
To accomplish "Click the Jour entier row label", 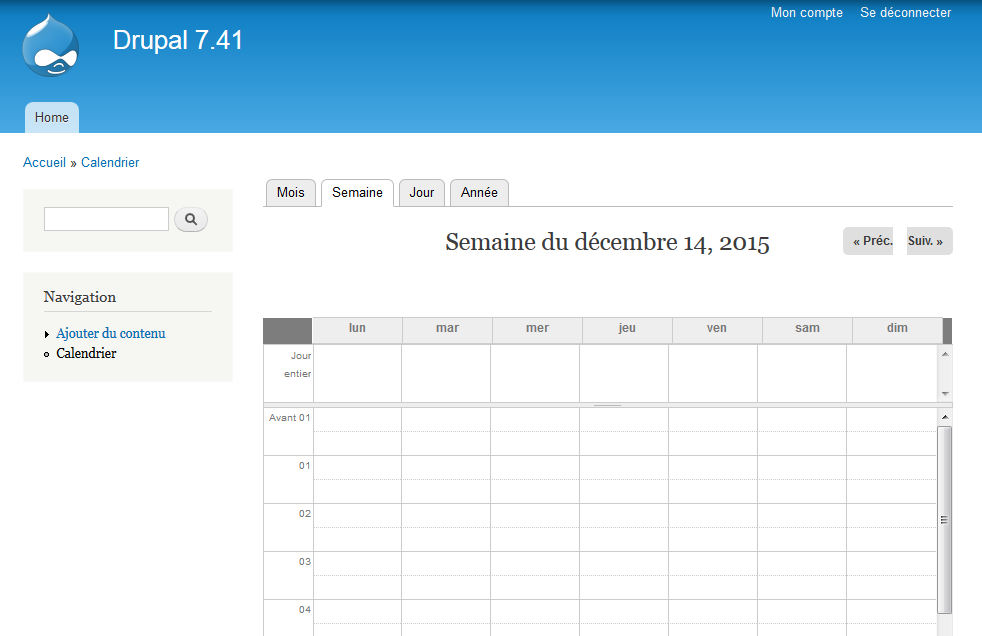I will pyautogui.click(x=297, y=364).
